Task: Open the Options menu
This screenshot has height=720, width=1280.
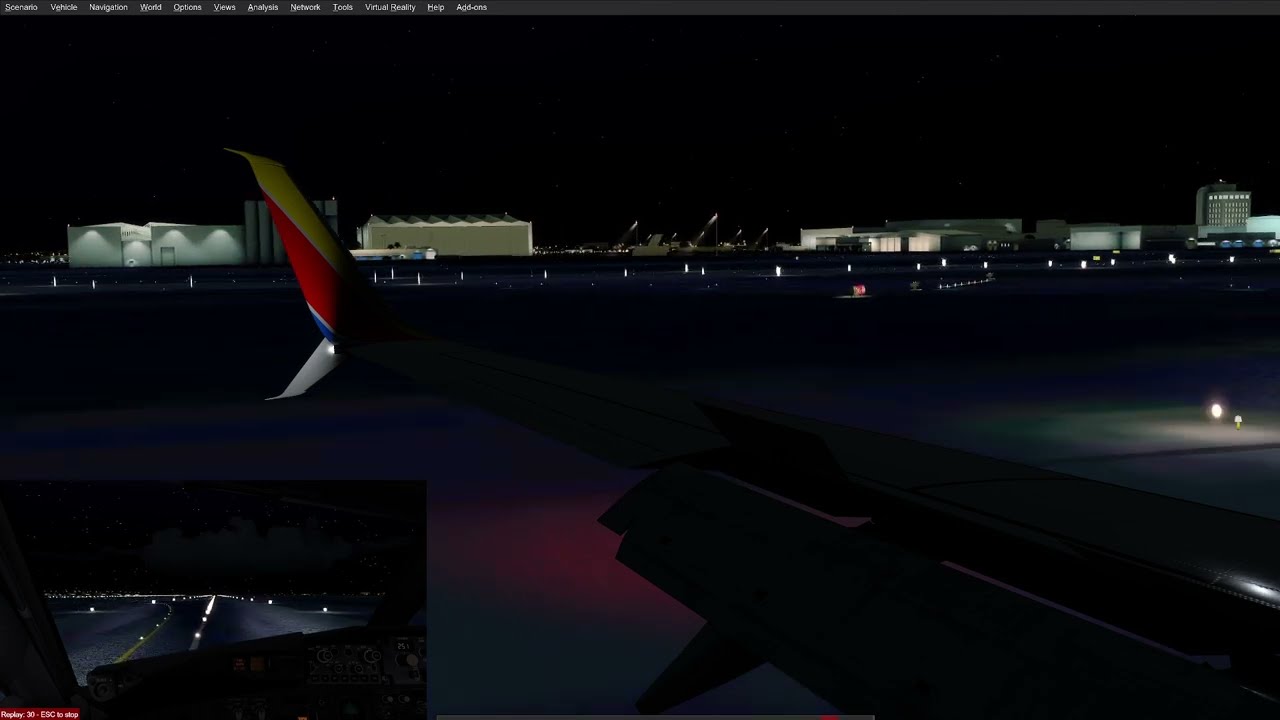Action: pyautogui.click(x=187, y=7)
